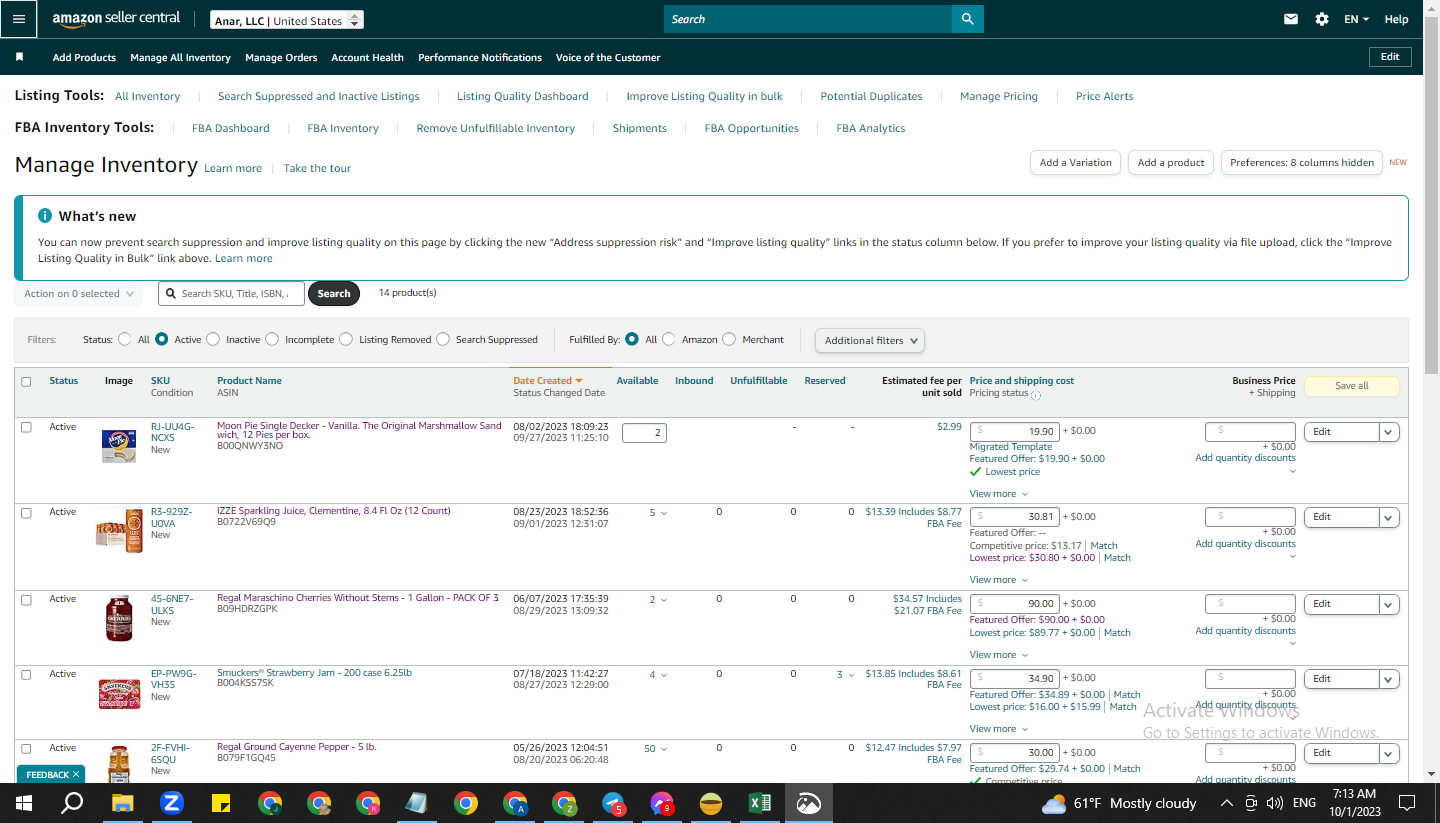Click the Manage Pricing link

999,96
